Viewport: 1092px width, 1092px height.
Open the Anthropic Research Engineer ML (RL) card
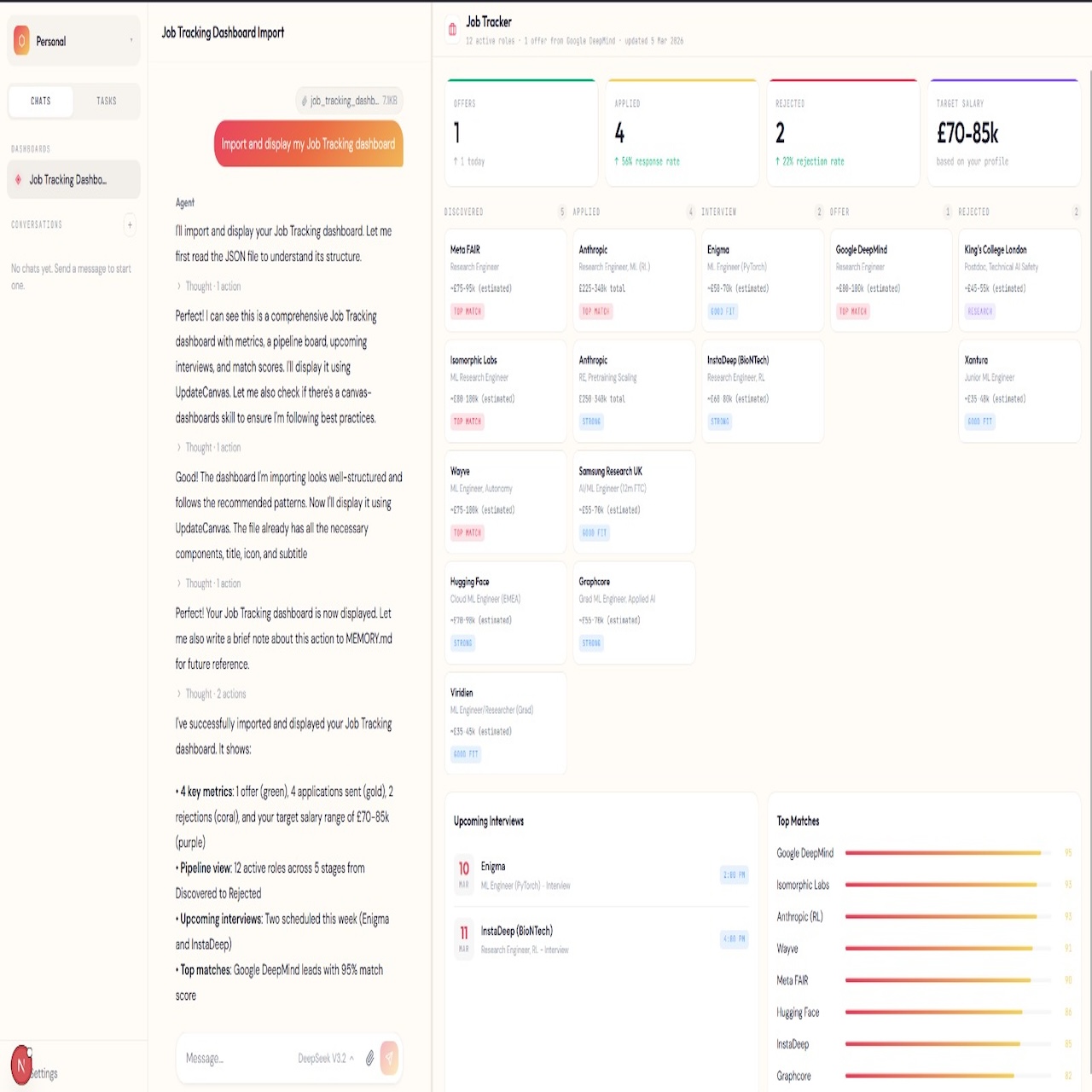tap(634, 281)
